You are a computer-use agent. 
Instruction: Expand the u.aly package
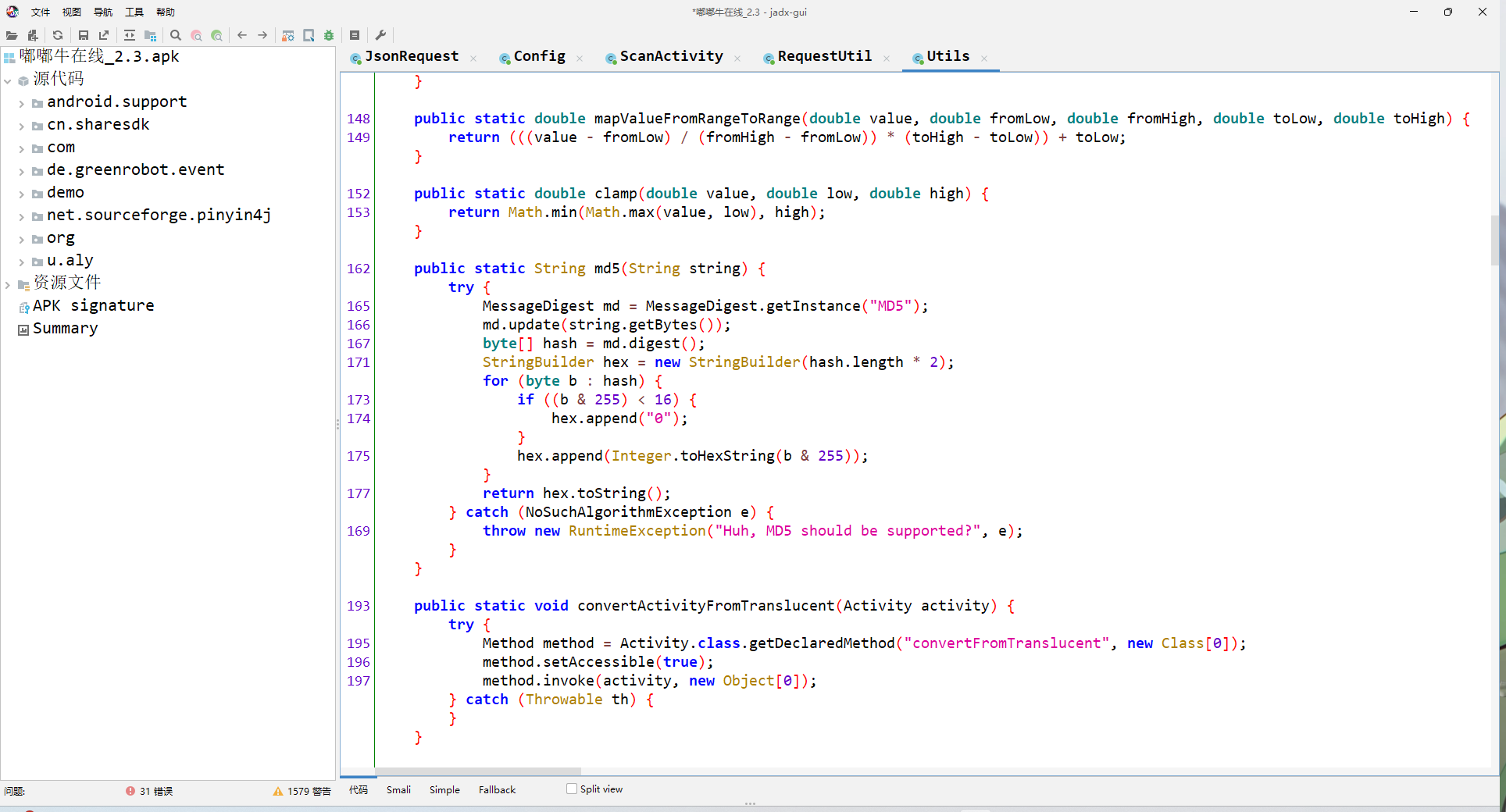22,262
